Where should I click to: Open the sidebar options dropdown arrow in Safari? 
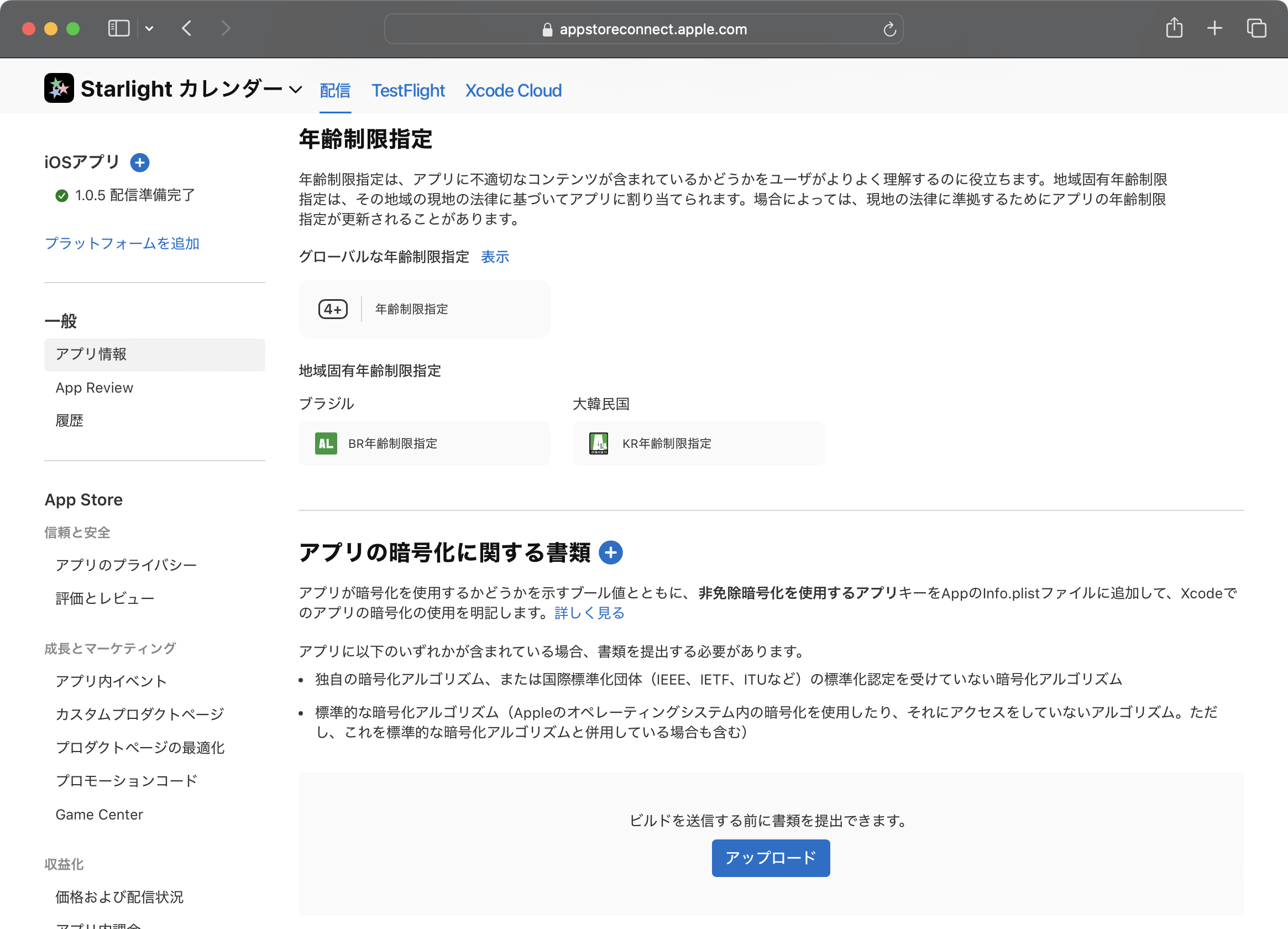[x=149, y=28]
